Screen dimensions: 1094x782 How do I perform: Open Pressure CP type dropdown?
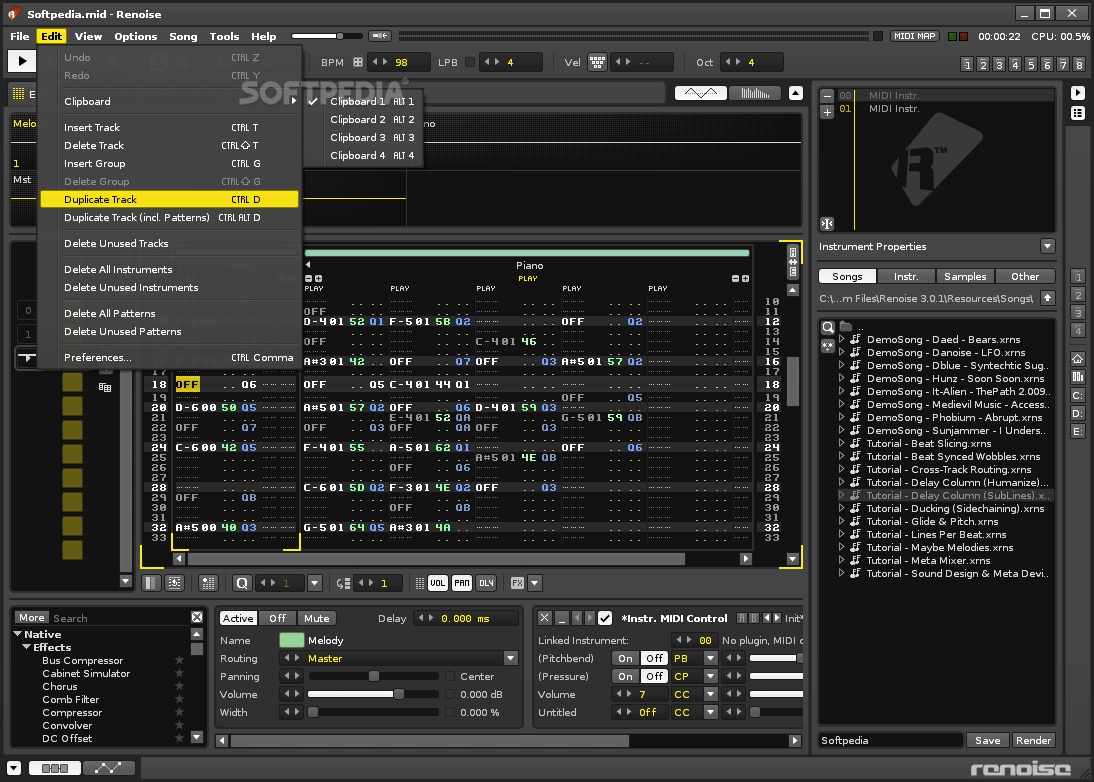tap(710, 677)
